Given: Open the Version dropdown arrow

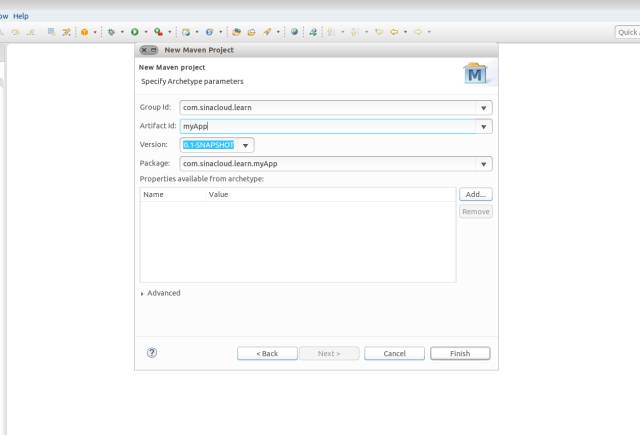Looking at the screenshot, I should coord(246,145).
